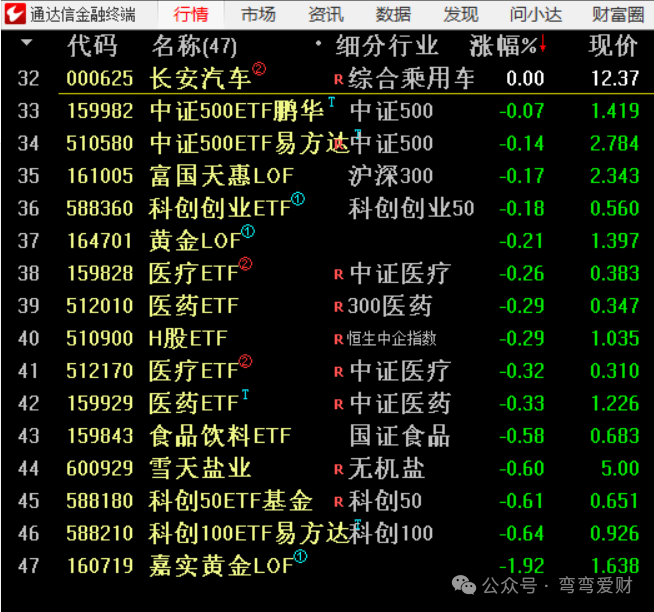Click the cyan circled 1 badge on 科创创业ETF
This screenshot has height=612, width=654.
298,199
